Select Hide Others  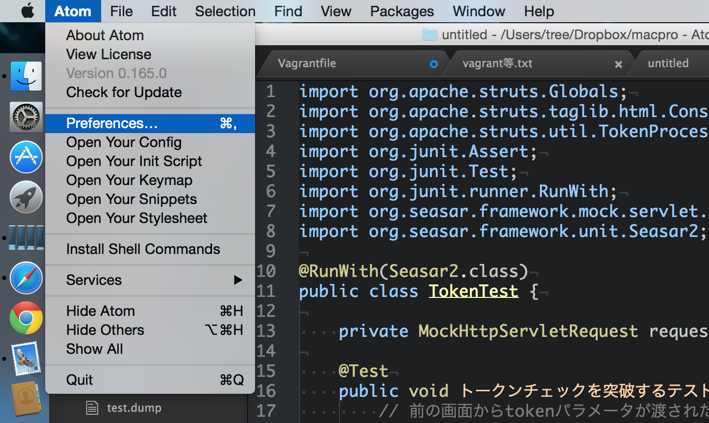click(150, 330)
